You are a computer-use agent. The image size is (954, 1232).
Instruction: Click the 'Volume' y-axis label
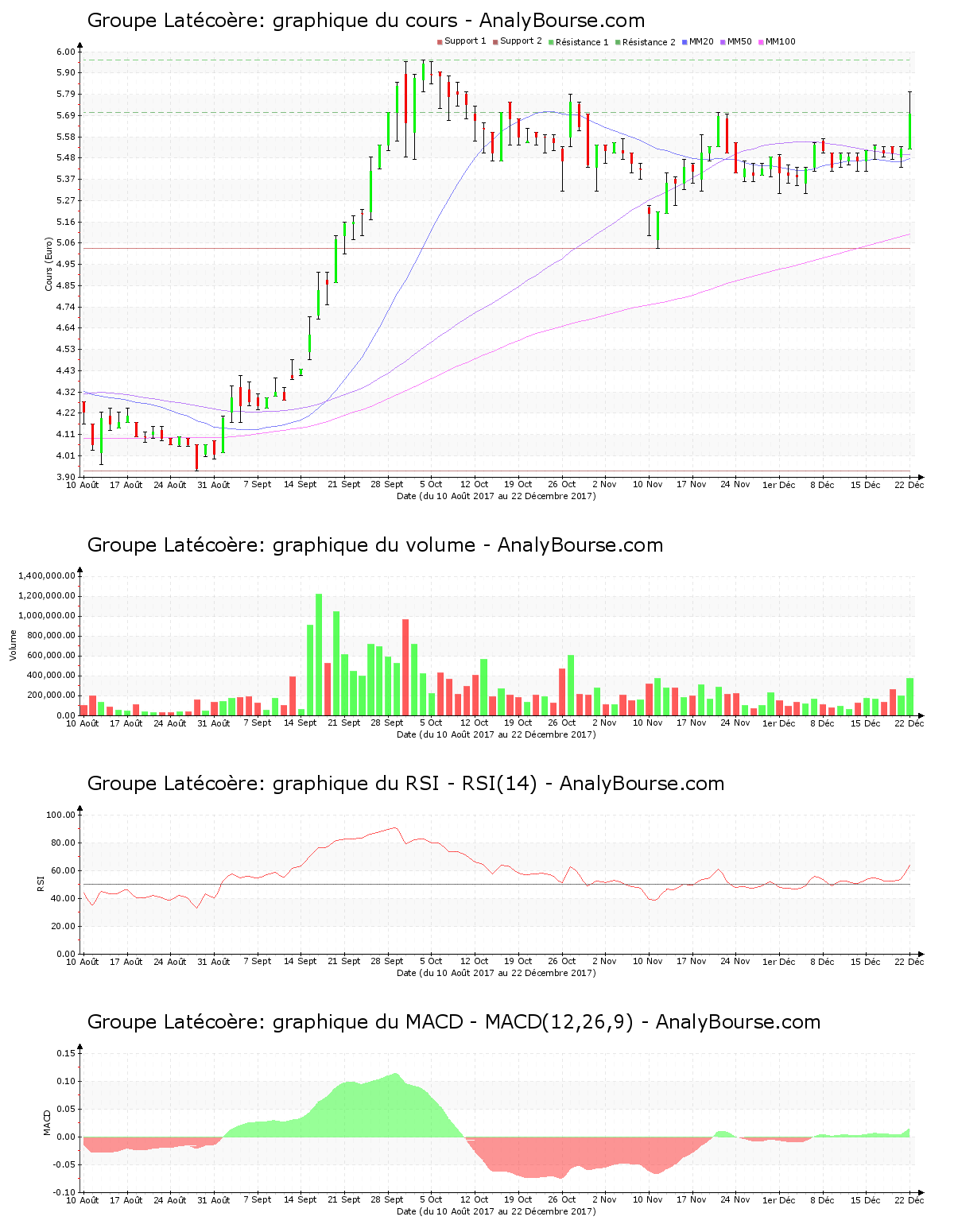13,645
